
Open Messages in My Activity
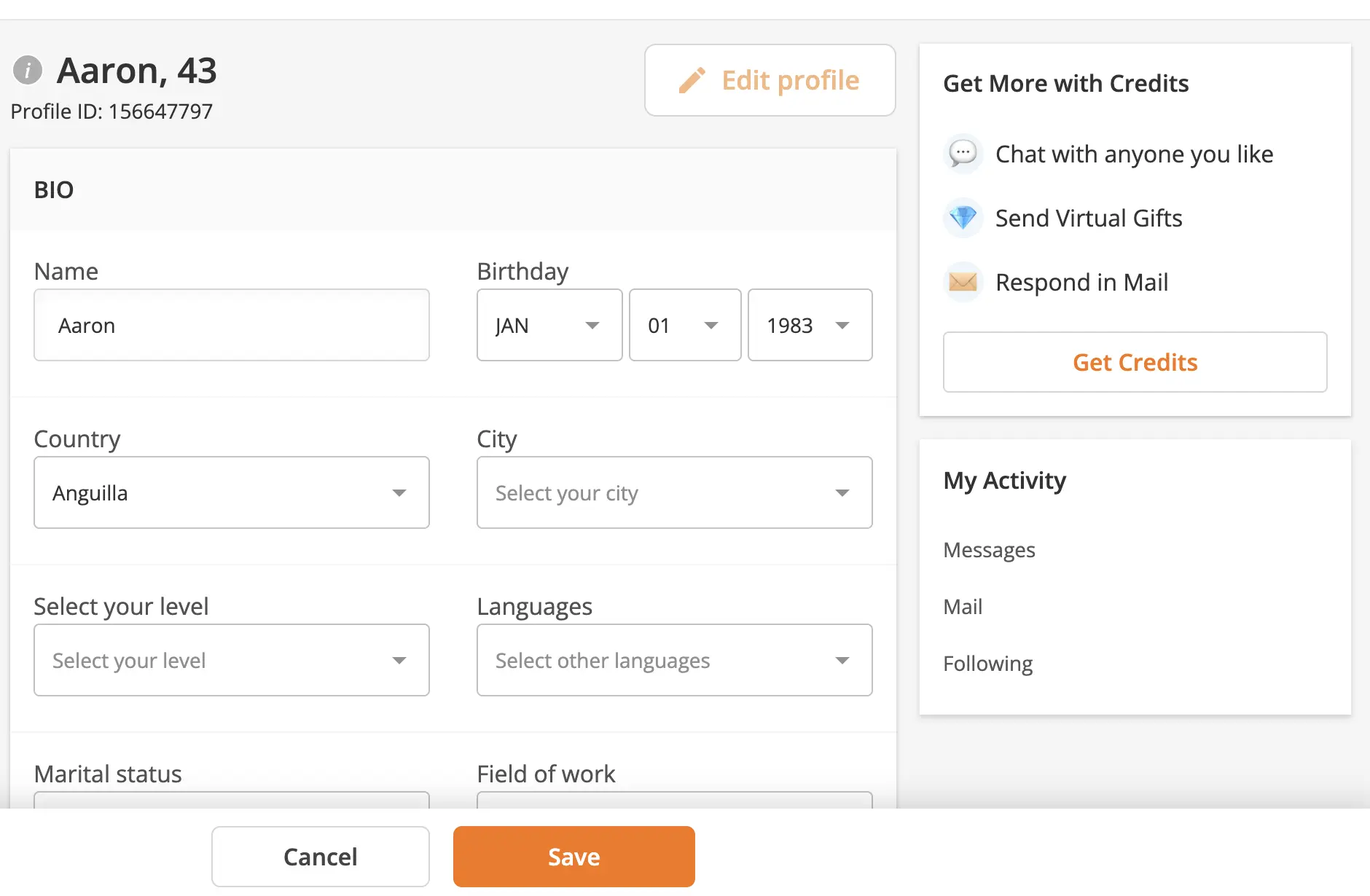tap(989, 550)
